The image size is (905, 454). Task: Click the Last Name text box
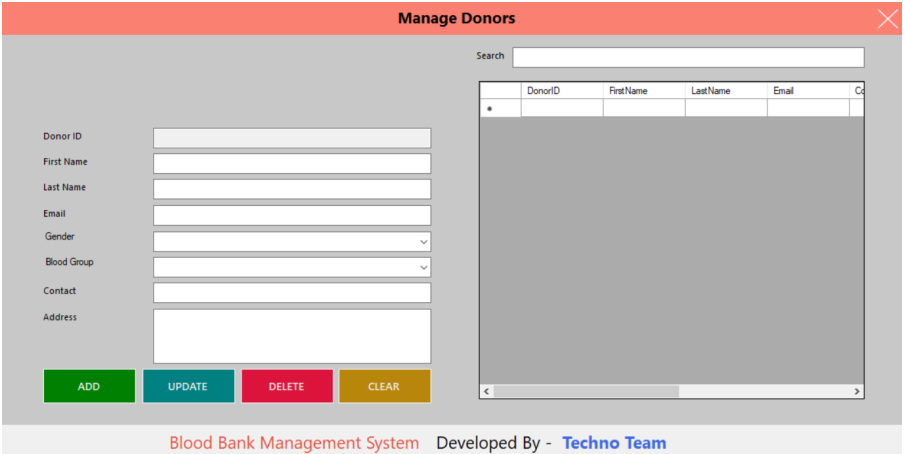(x=291, y=189)
